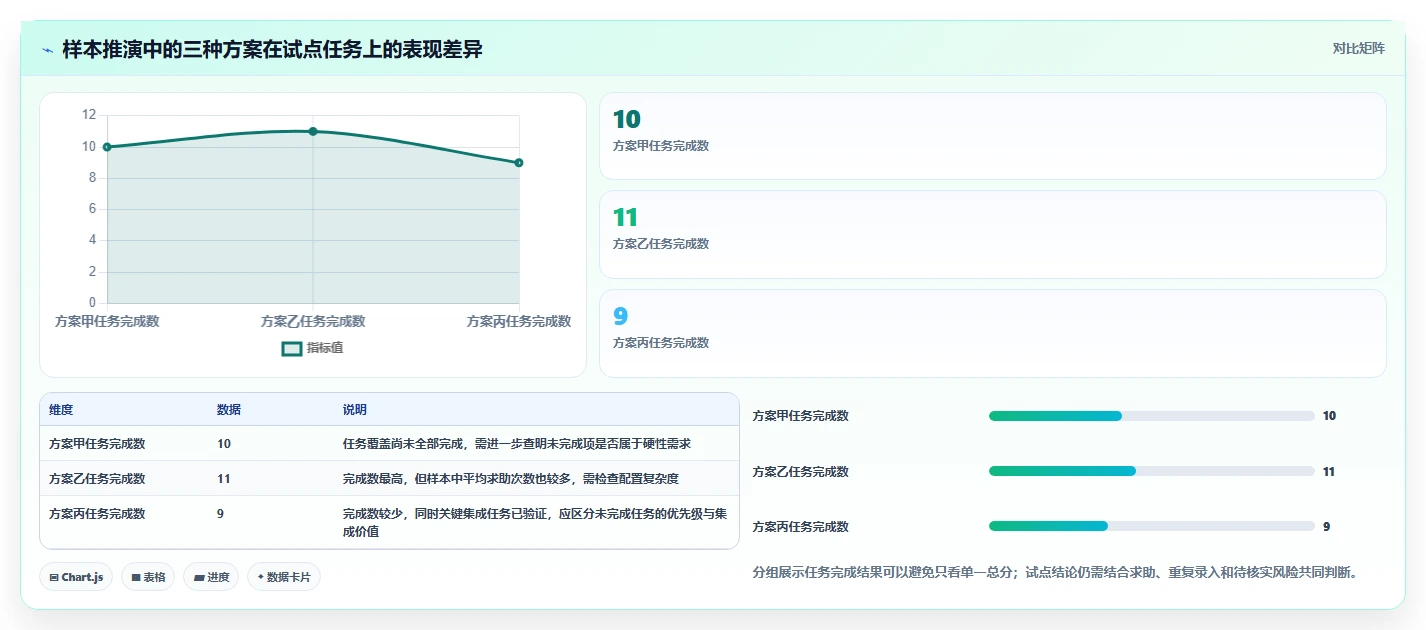Click the table data value 11
The height and width of the screenshot is (630, 1426).
click(224, 479)
